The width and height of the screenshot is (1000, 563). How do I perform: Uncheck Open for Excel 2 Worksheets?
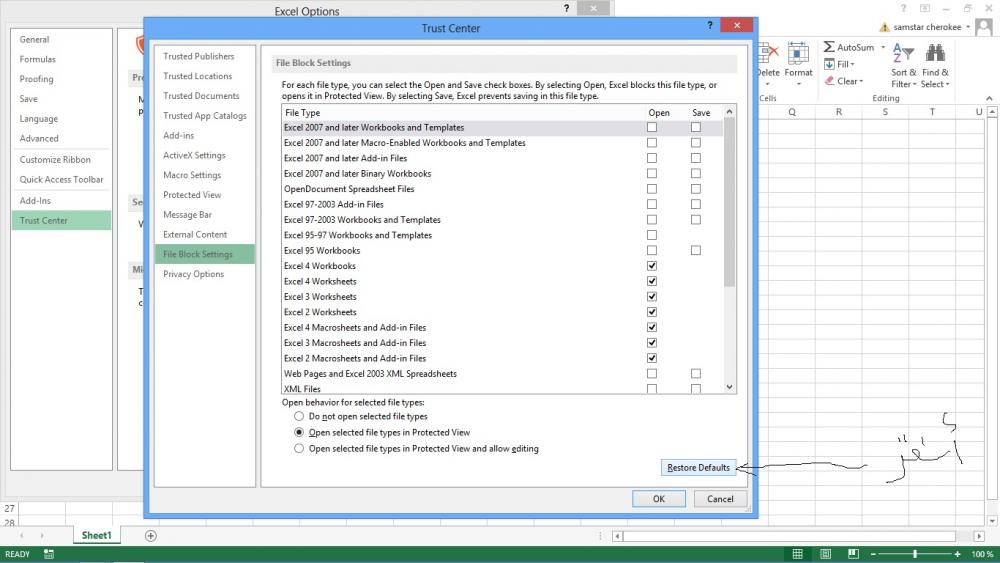pos(652,312)
